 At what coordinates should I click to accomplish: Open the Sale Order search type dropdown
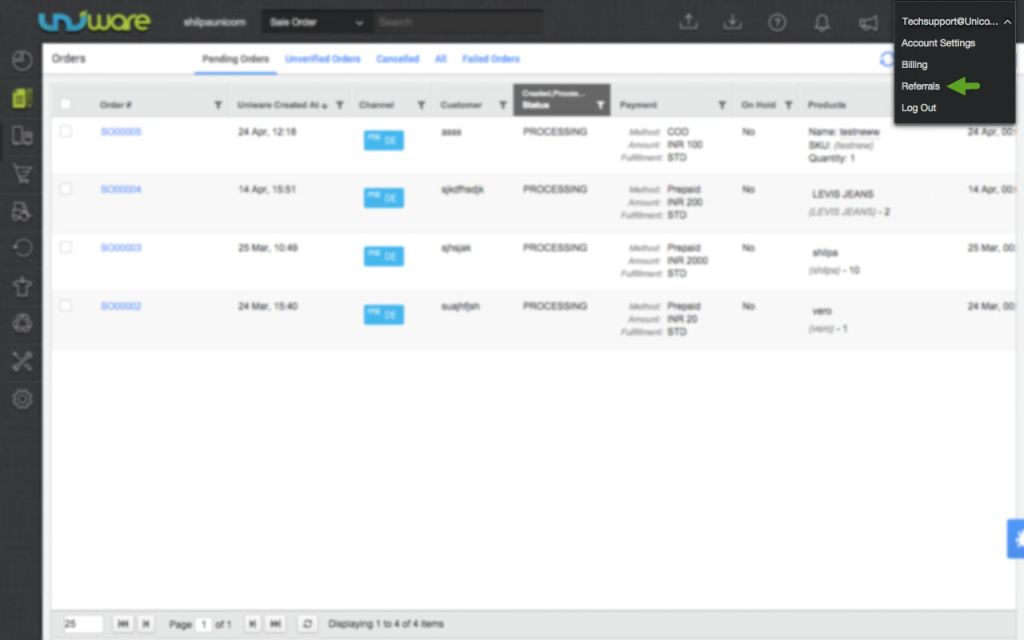pos(316,22)
